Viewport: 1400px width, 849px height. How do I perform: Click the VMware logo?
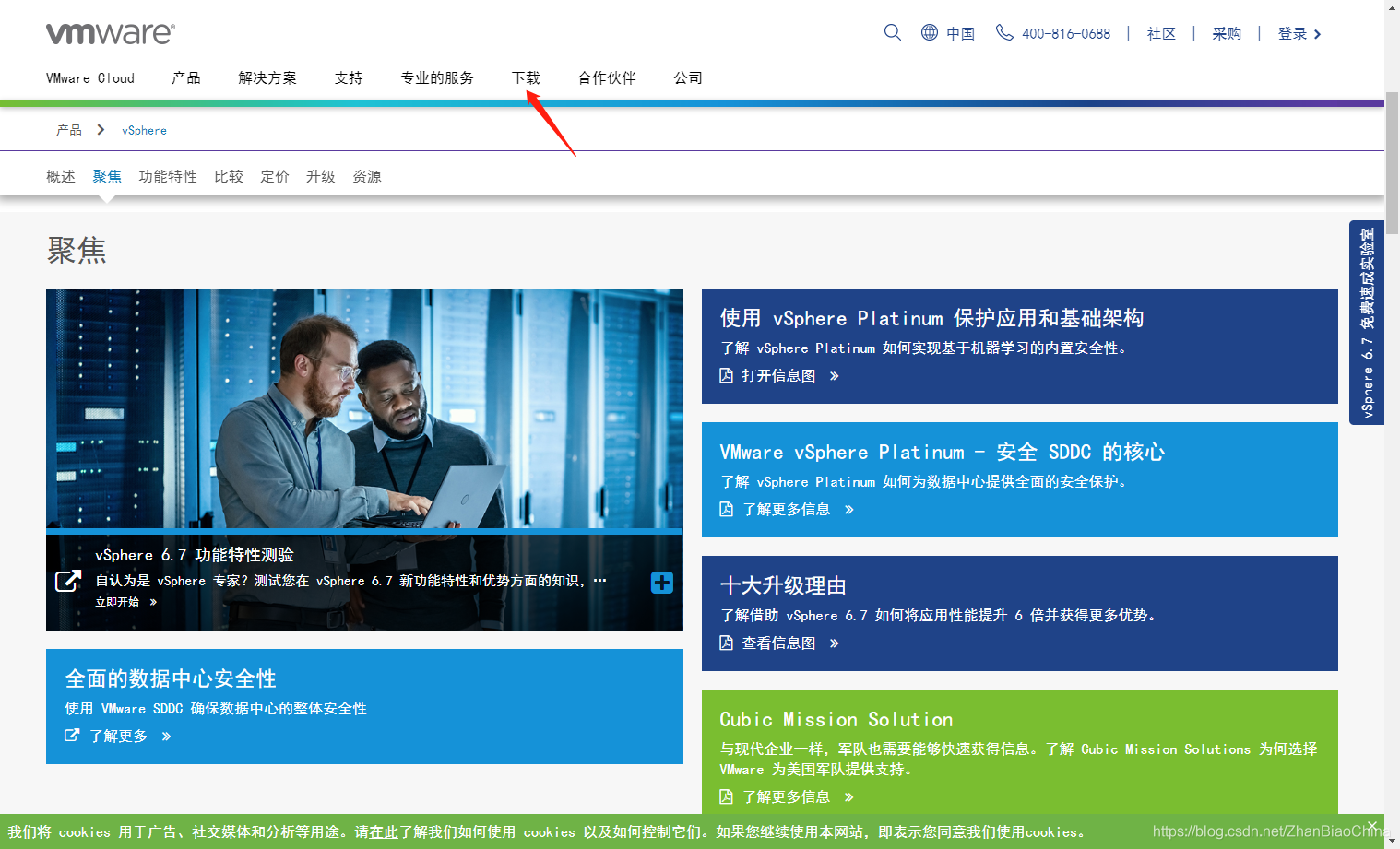(111, 34)
